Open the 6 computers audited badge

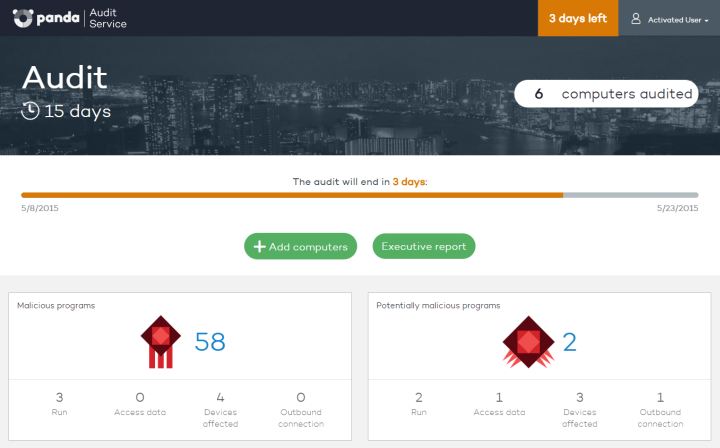(605, 94)
